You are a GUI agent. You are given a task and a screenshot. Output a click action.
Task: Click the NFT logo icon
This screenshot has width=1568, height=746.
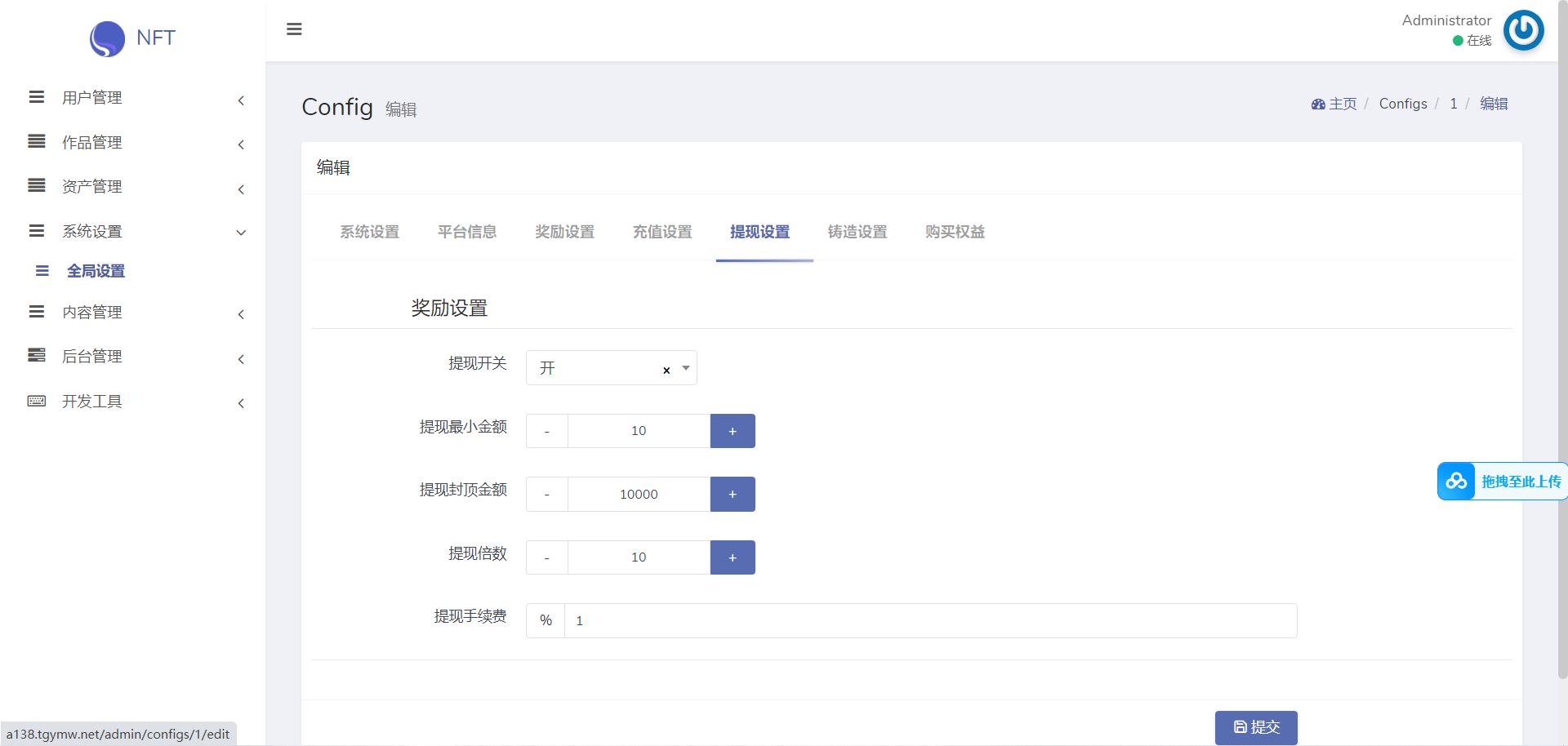[x=107, y=38]
